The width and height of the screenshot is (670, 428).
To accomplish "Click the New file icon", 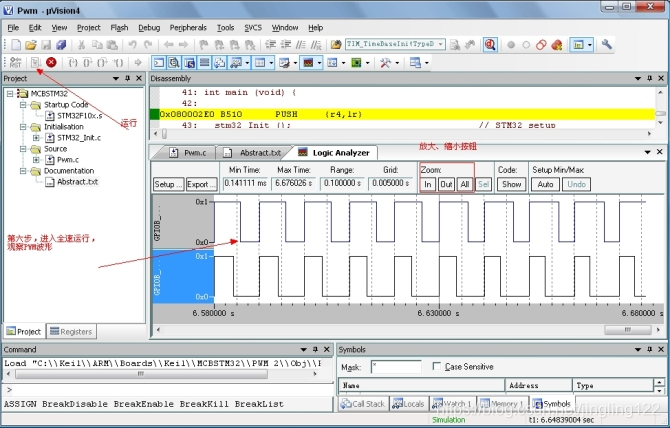I will [16, 45].
